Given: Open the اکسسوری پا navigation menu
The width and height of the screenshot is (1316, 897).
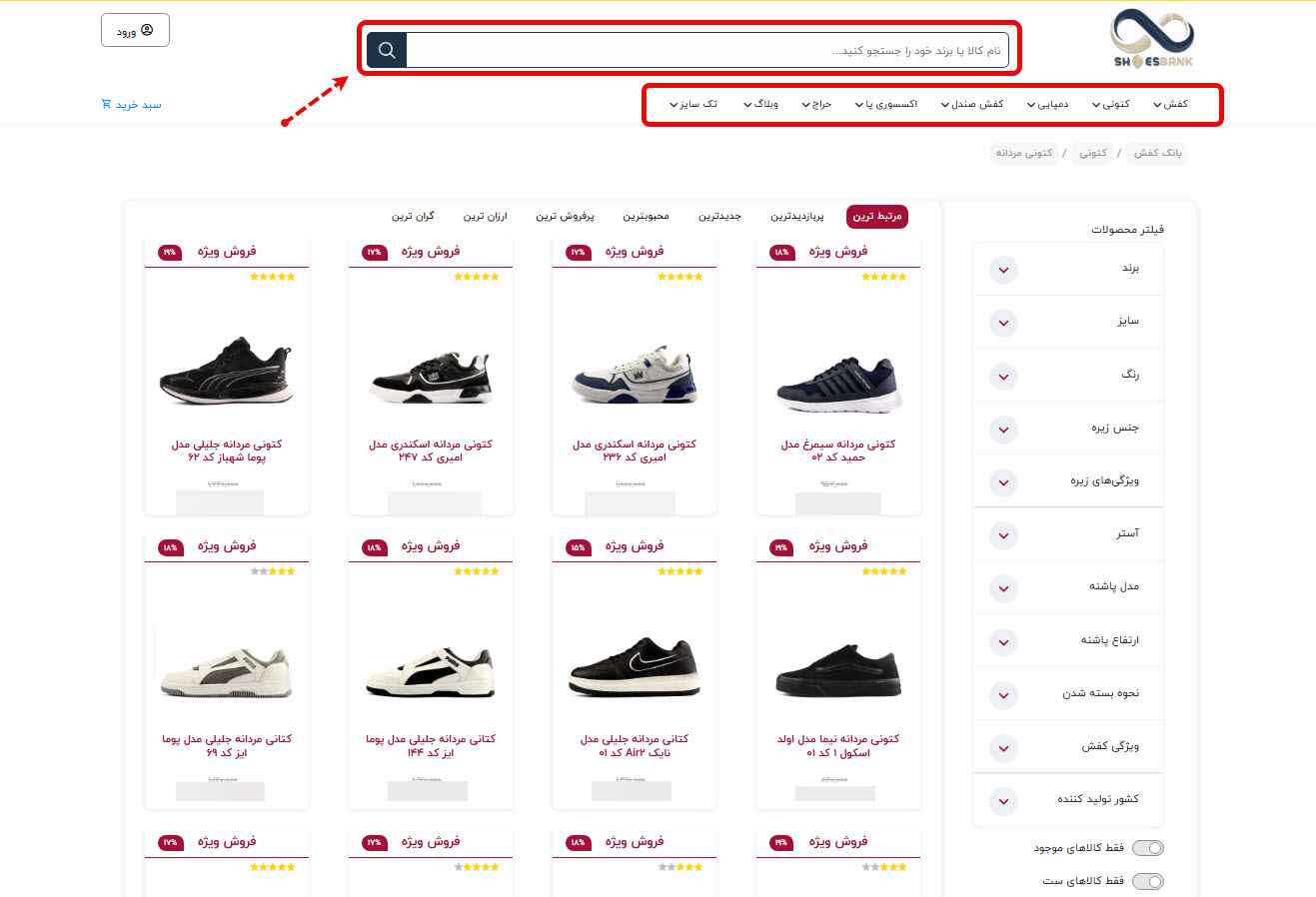Looking at the screenshot, I should click(x=886, y=104).
